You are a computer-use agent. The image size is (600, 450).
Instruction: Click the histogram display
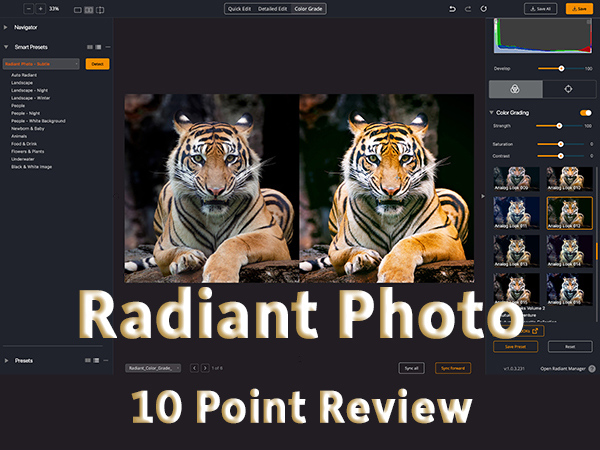[x=543, y=36]
